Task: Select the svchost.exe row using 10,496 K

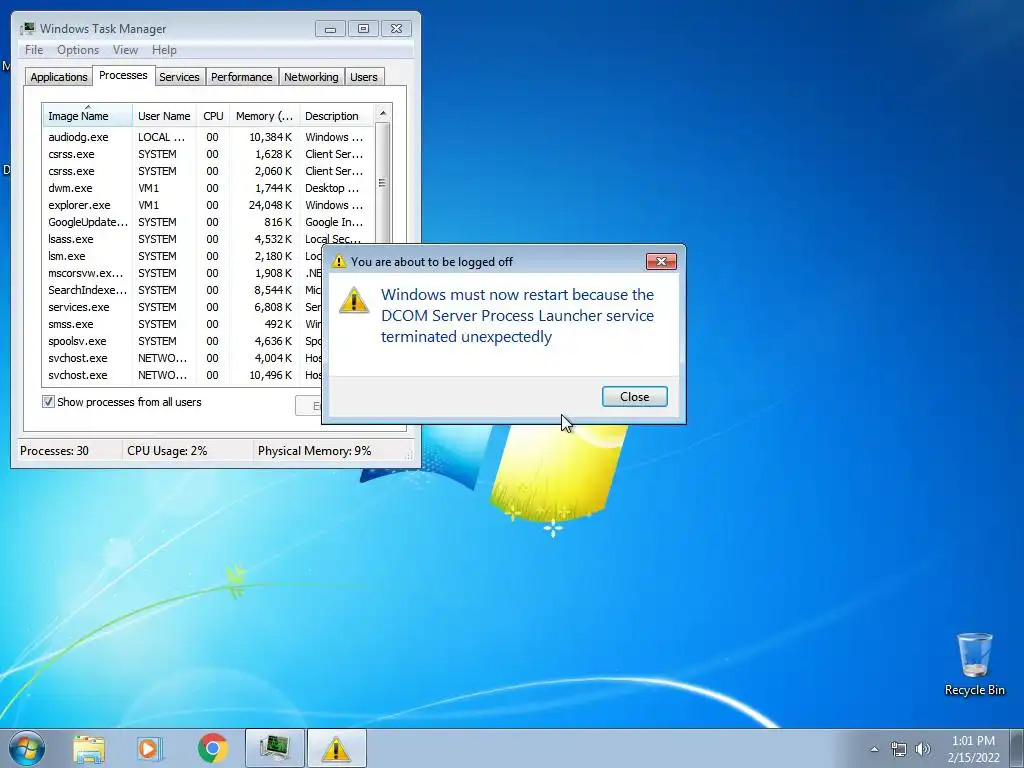Action: [182, 375]
